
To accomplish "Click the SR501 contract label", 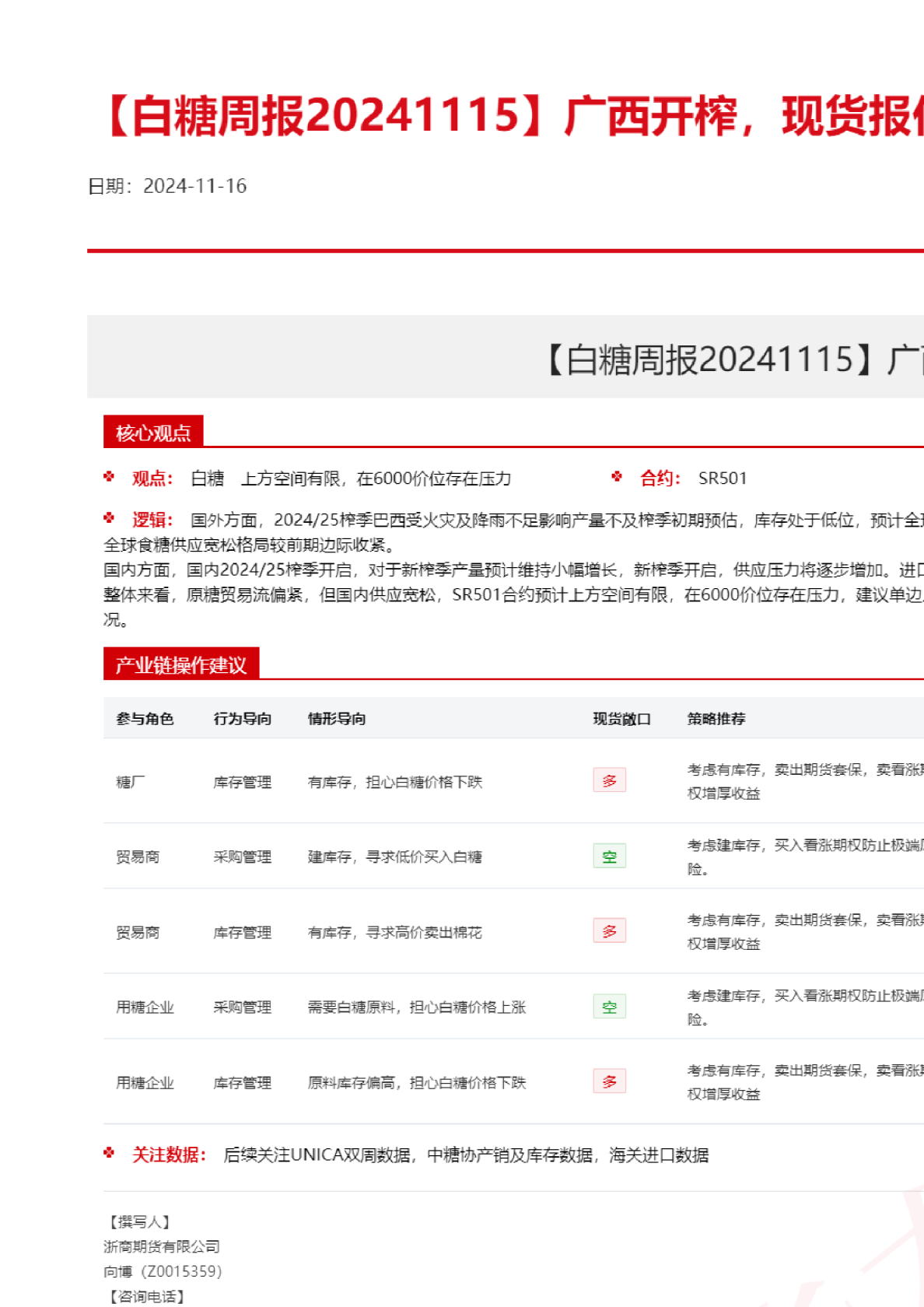I will tap(723, 478).
